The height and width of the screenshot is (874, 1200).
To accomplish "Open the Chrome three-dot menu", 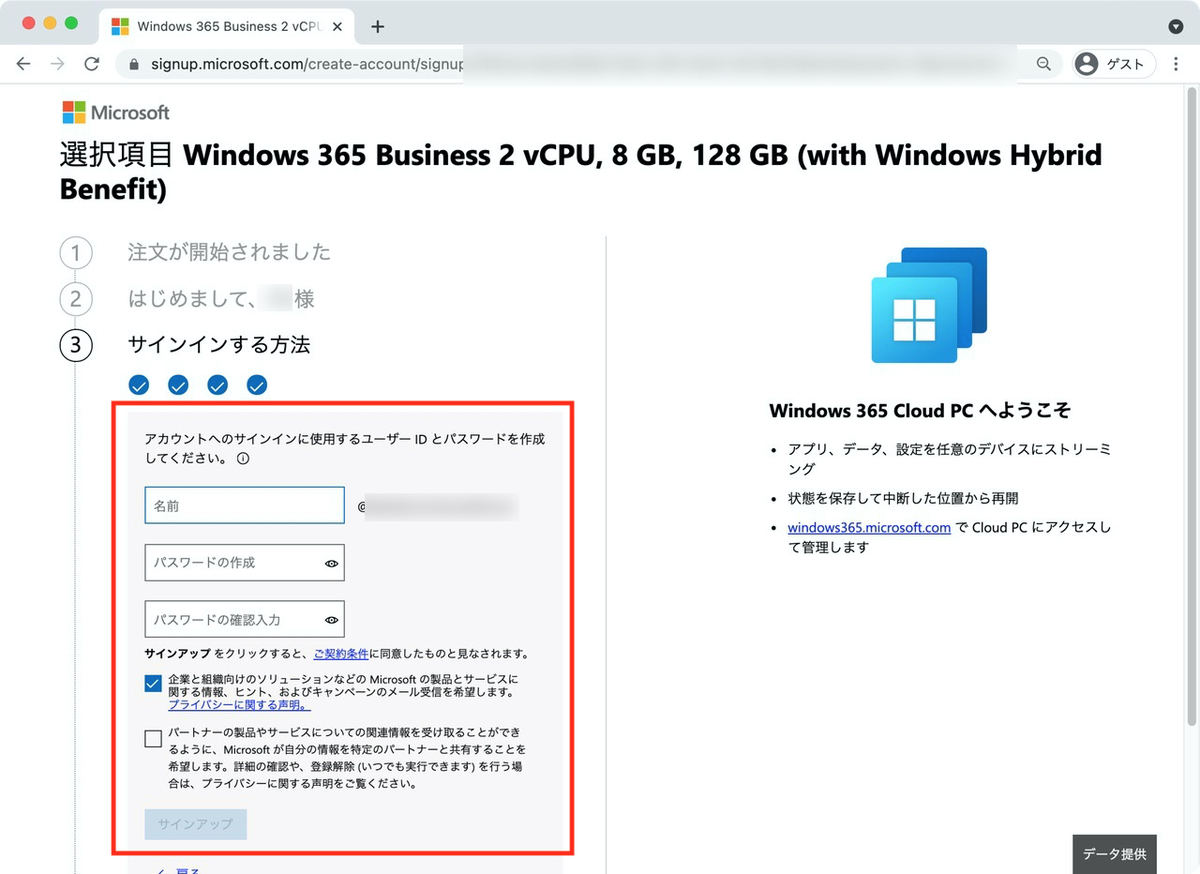I will click(x=1176, y=64).
